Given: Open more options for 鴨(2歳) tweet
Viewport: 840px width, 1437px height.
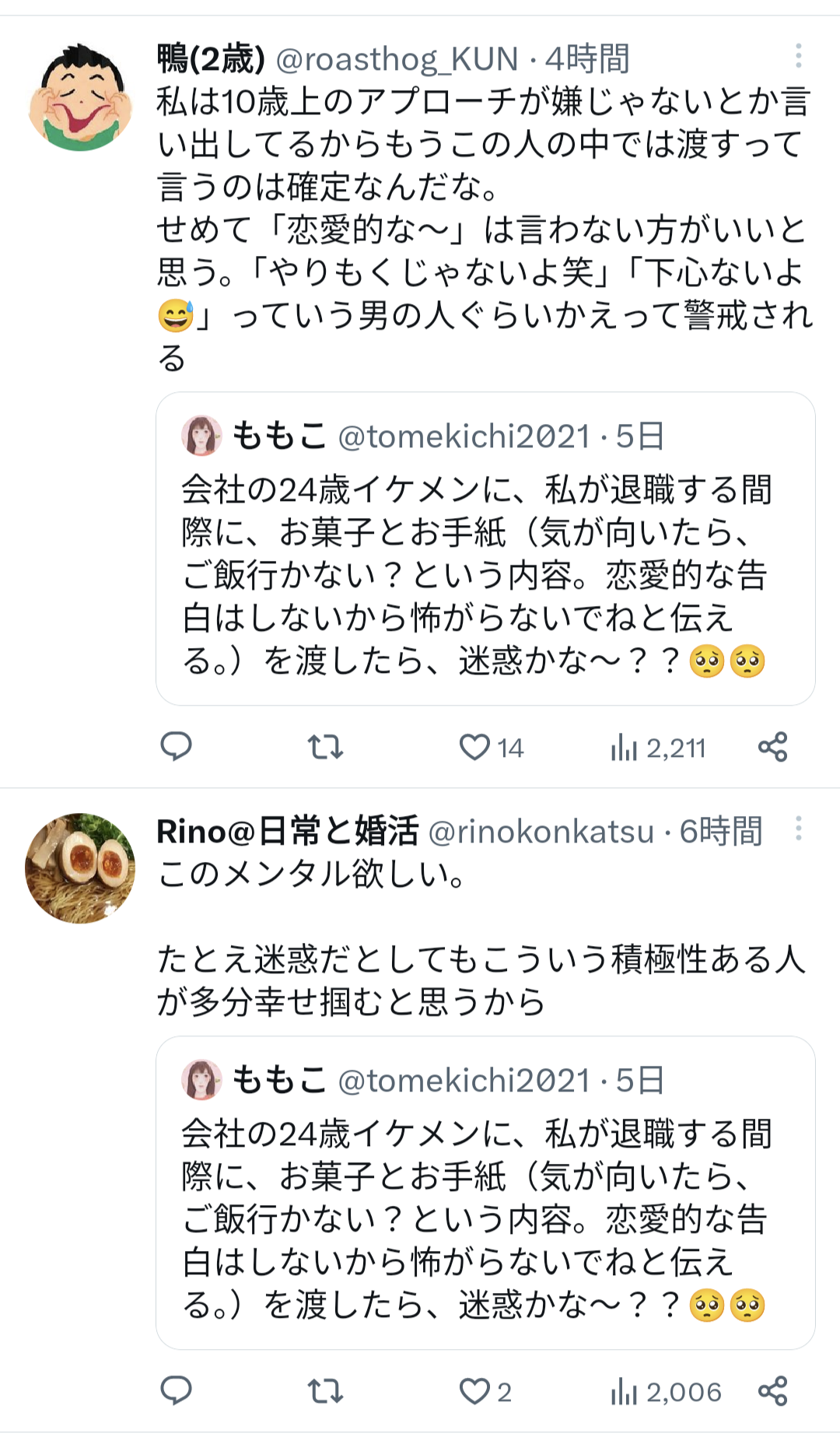Looking at the screenshot, I should (798, 56).
